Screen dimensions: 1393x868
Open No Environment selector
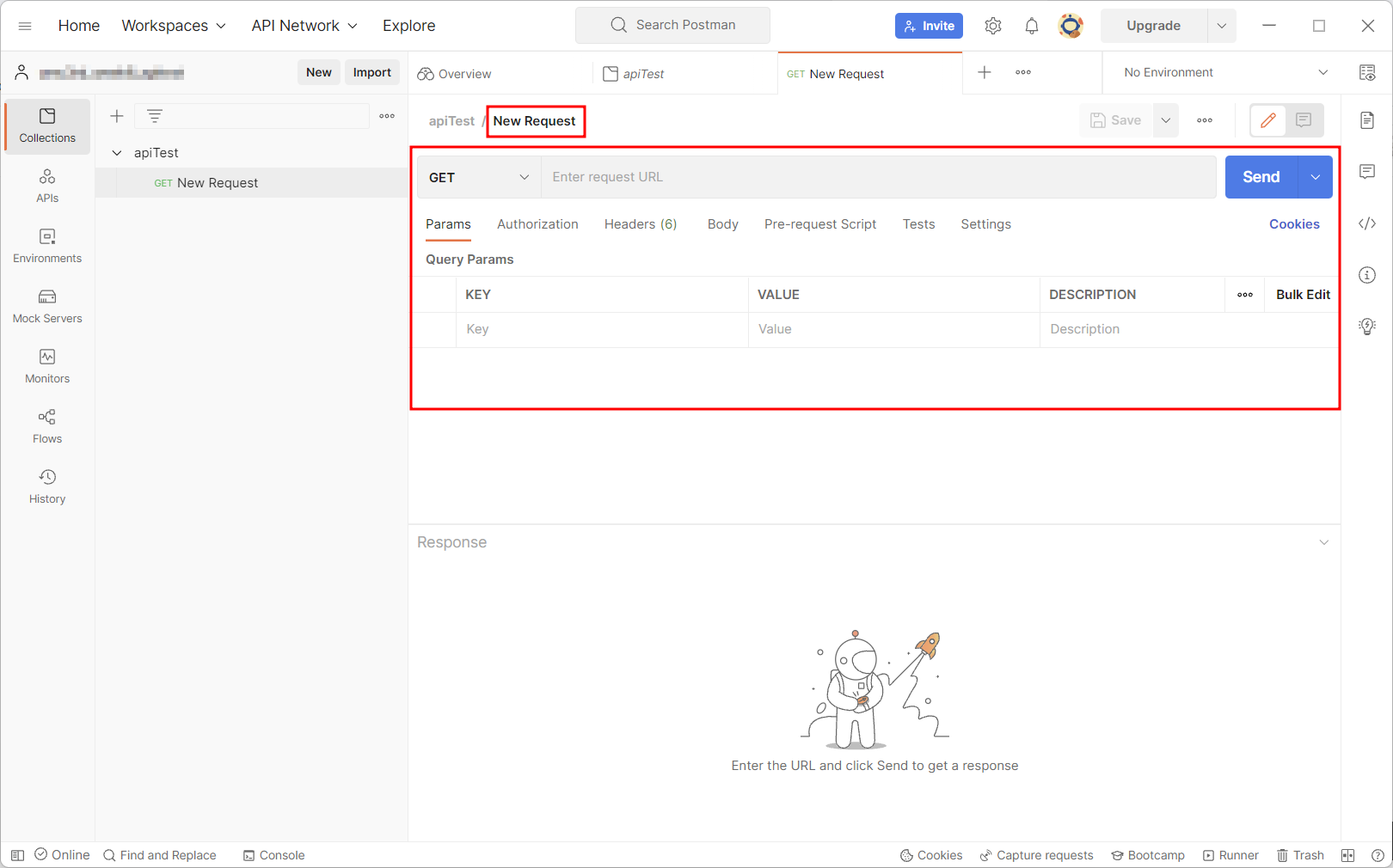tap(1225, 72)
